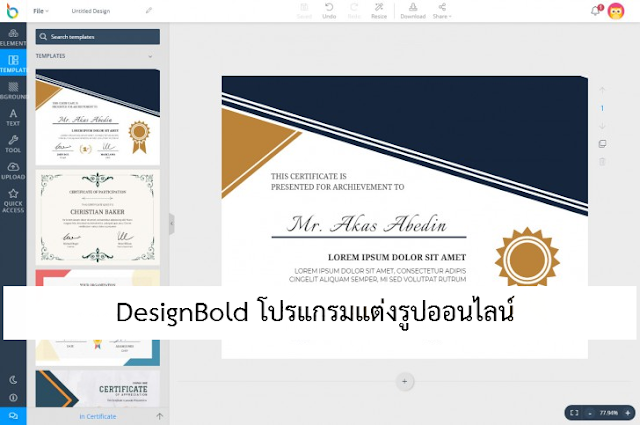
Task: Click the up arrow beside In Certificate
Action: (160, 416)
